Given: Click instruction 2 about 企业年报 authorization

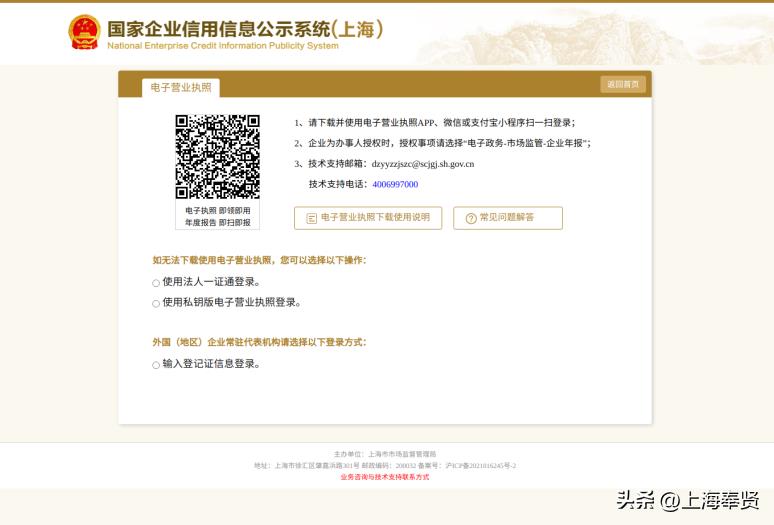Looking at the screenshot, I should coord(443,143).
